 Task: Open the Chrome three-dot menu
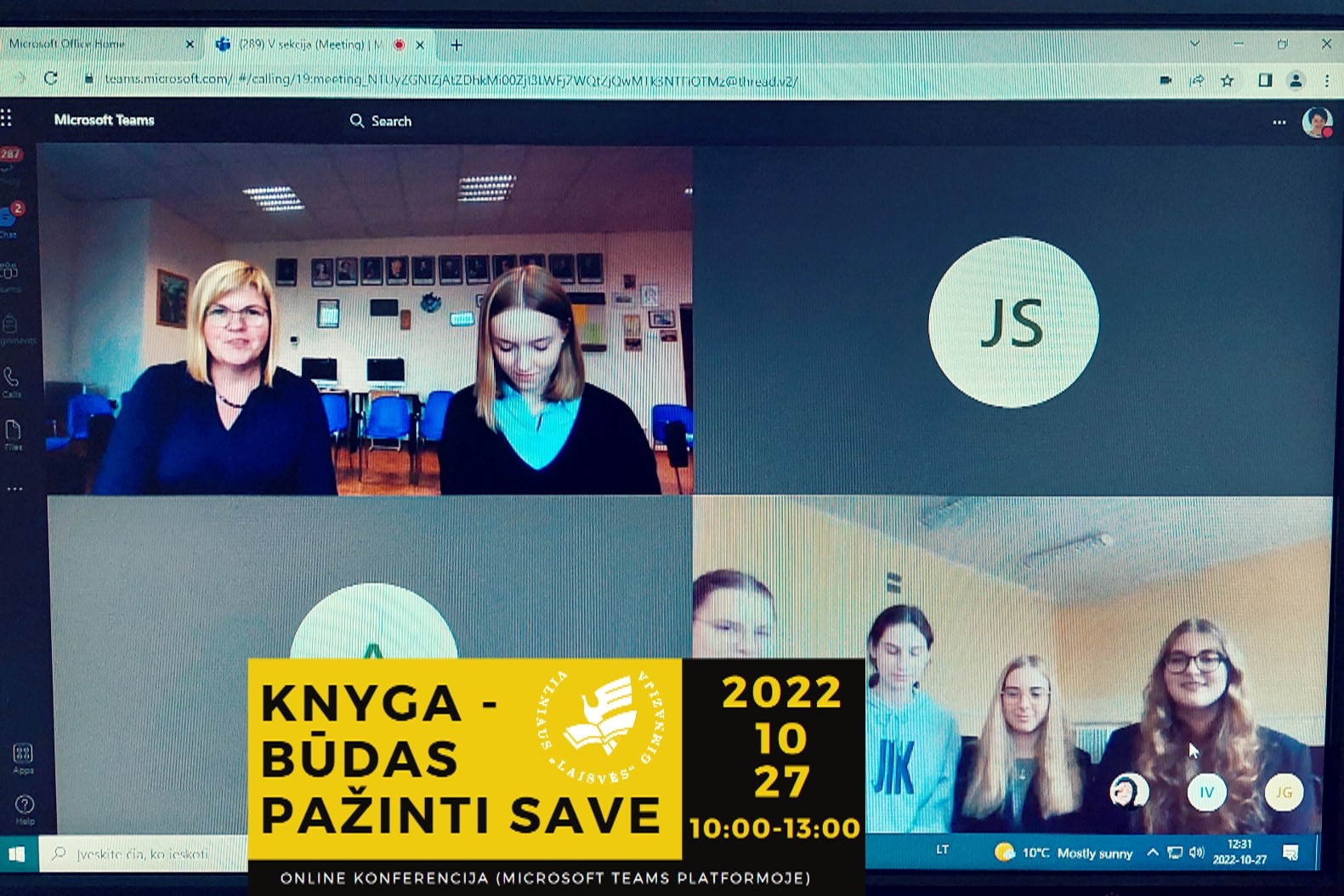pos(1327,81)
